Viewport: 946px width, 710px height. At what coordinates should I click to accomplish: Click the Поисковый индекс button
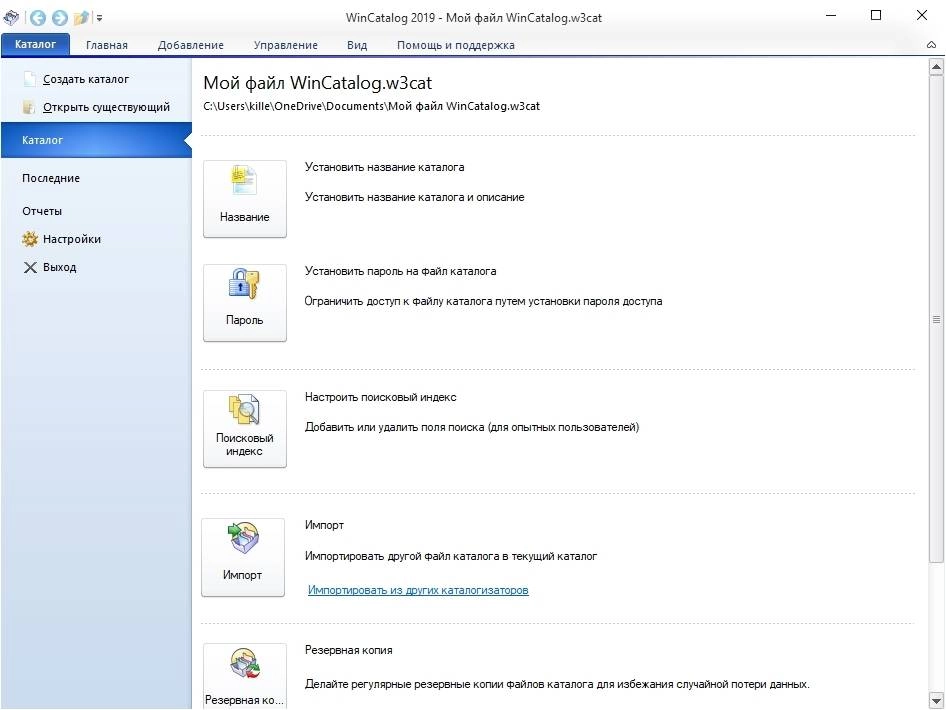[244, 429]
